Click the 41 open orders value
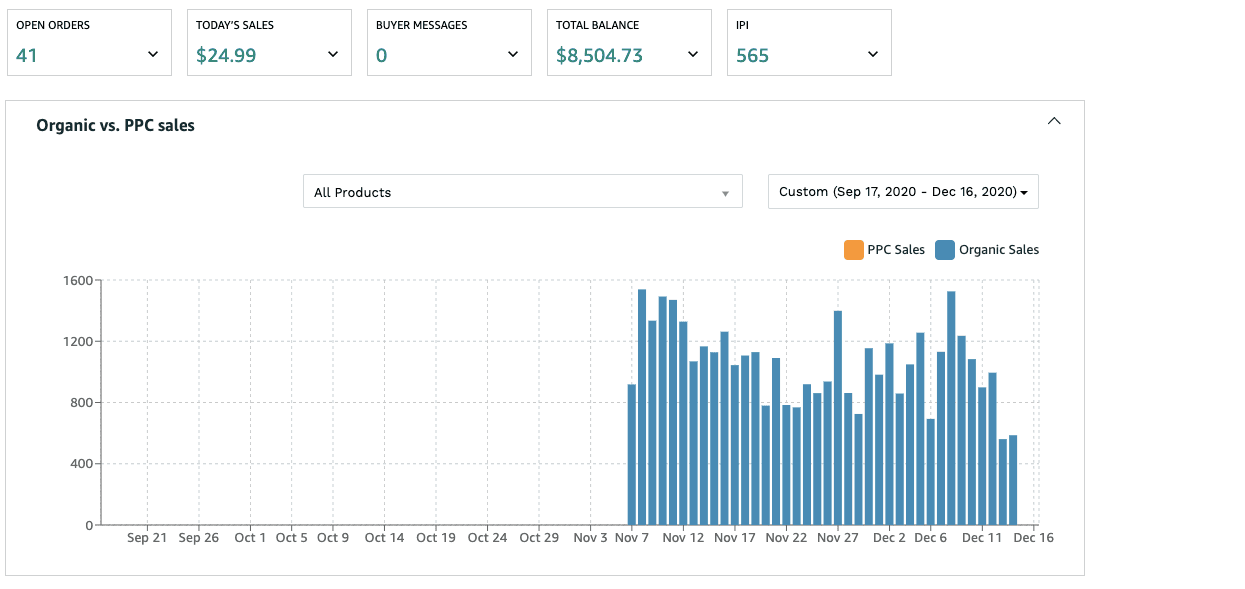Image resolution: width=1245 pixels, height=589 pixels. 27,56
